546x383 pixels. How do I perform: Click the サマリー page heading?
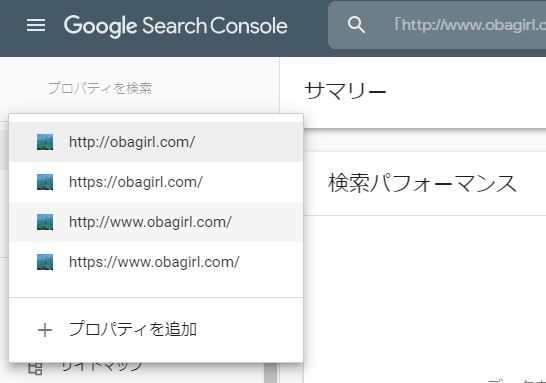[x=345, y=91]
